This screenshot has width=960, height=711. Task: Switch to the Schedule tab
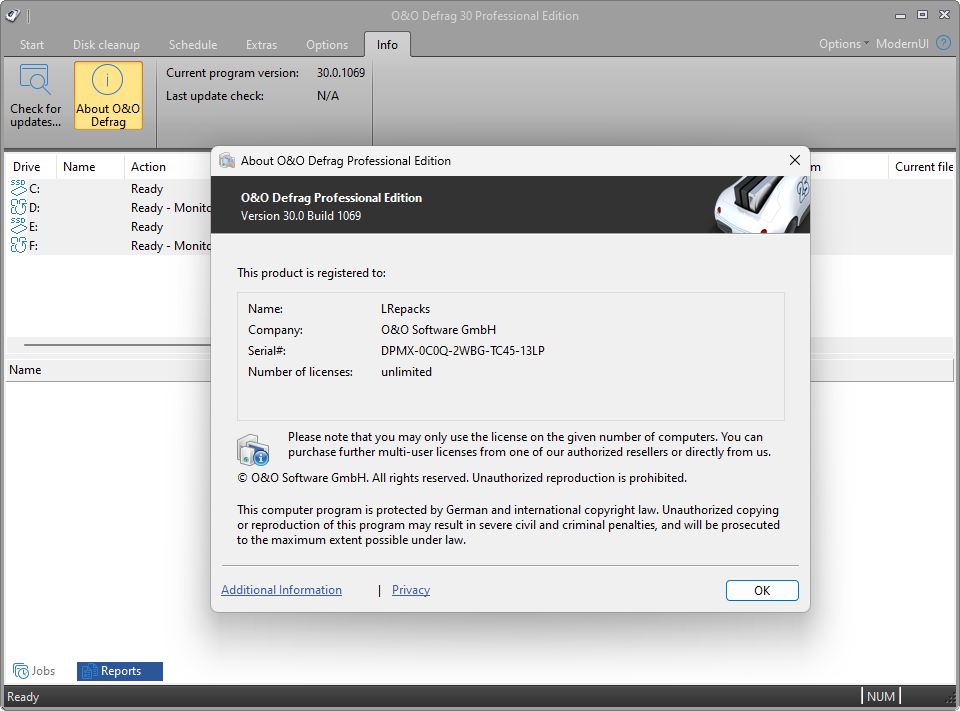193,45
